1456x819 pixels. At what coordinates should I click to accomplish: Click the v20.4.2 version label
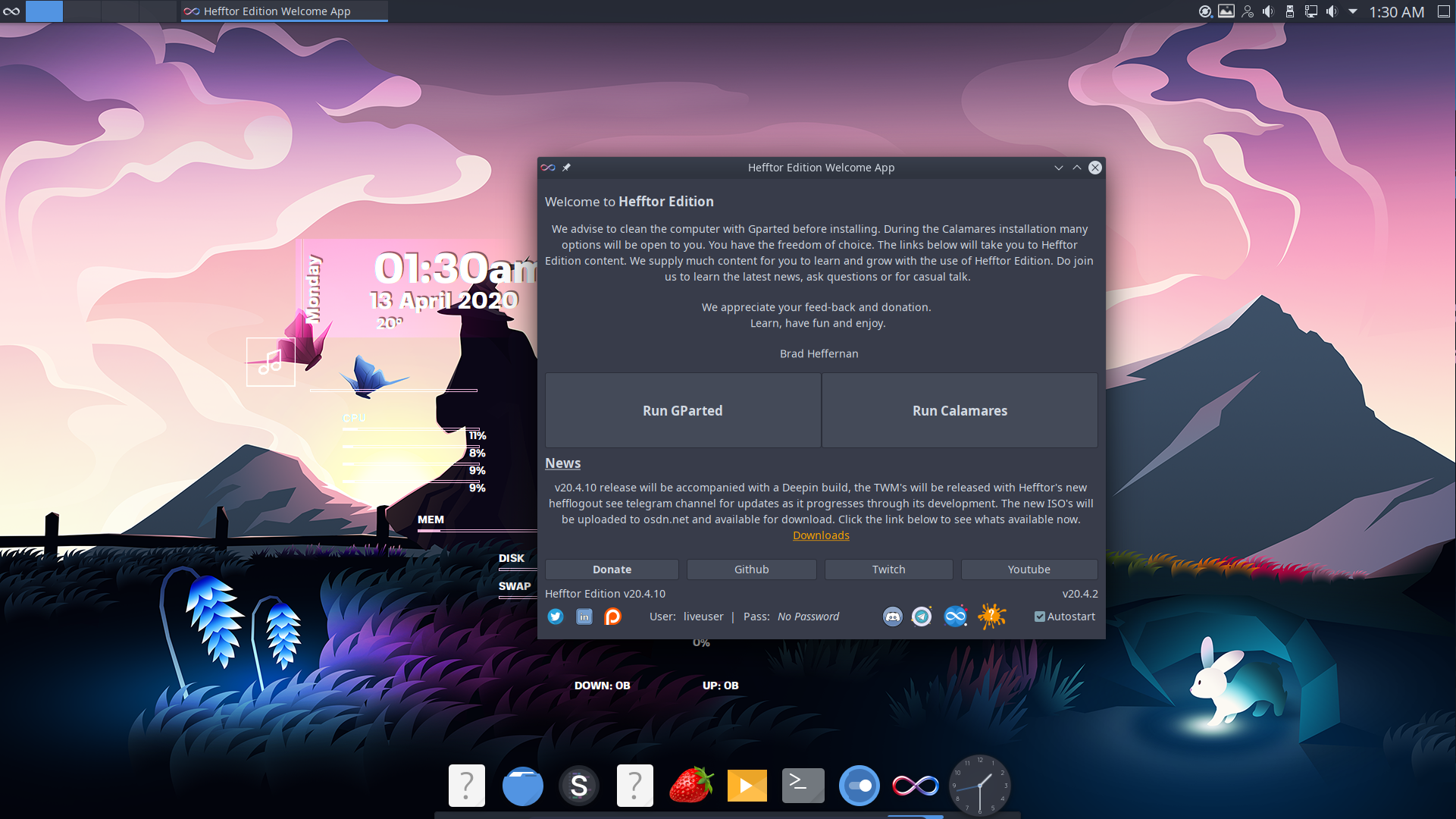(x=1080, y=594)
